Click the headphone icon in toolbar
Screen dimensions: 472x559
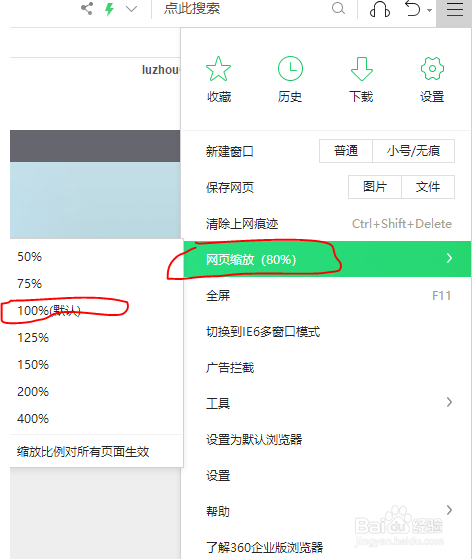tap(380, 9)
